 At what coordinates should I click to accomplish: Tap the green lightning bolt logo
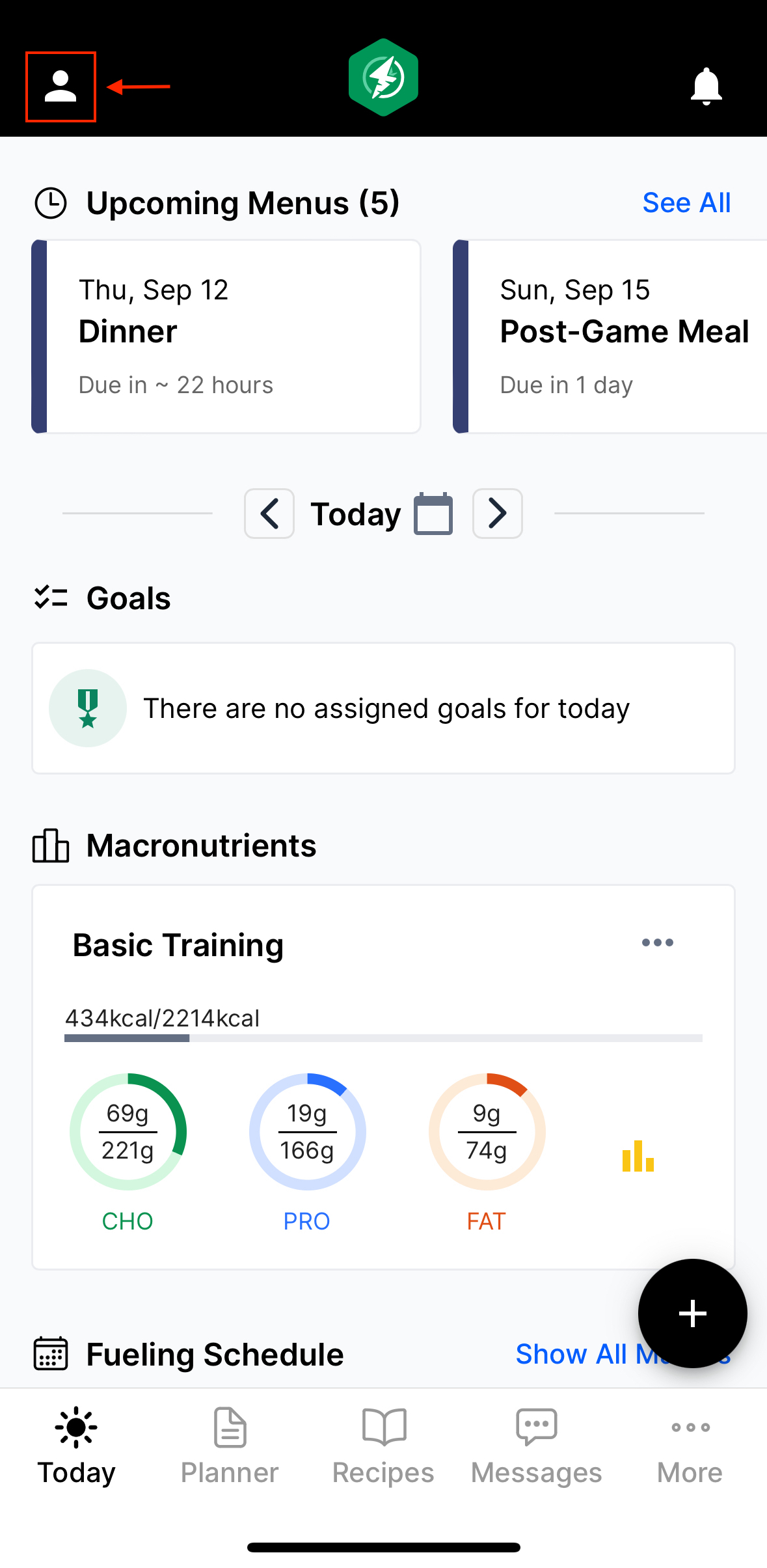383,77
